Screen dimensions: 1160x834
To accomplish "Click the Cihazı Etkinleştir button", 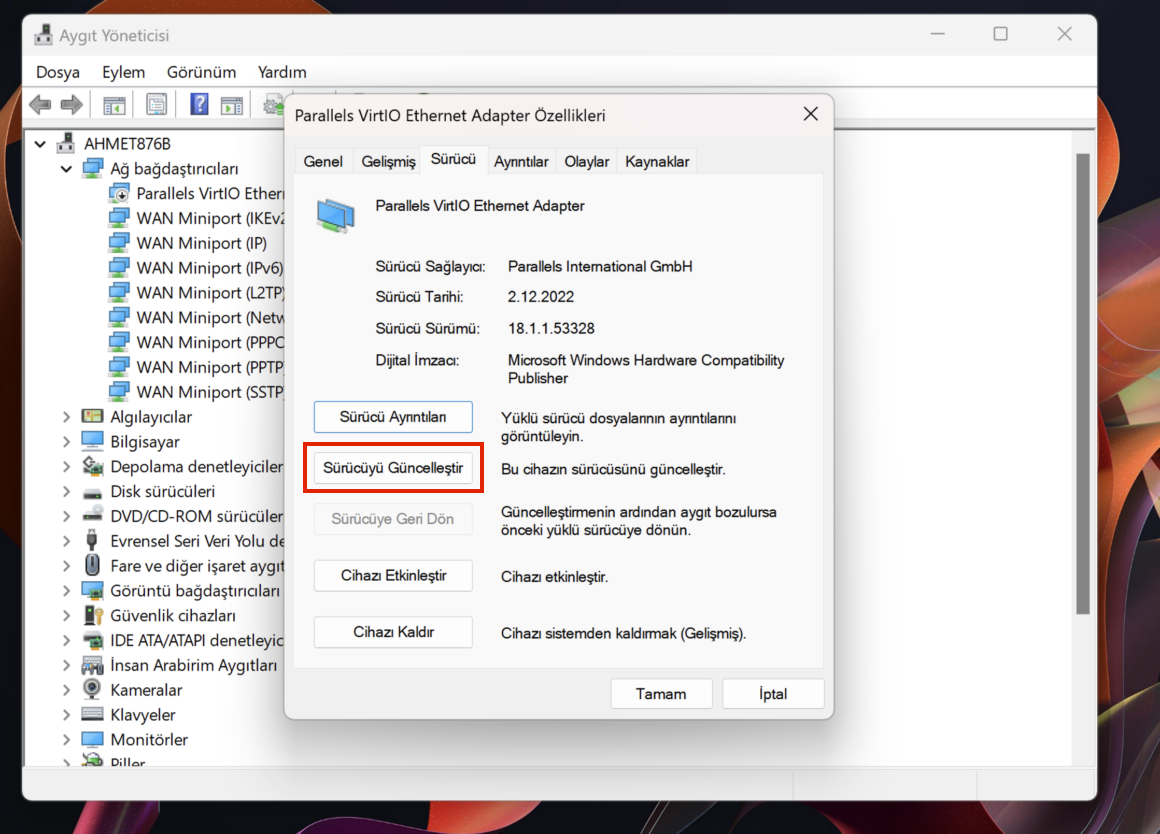I will coord(393,576).
